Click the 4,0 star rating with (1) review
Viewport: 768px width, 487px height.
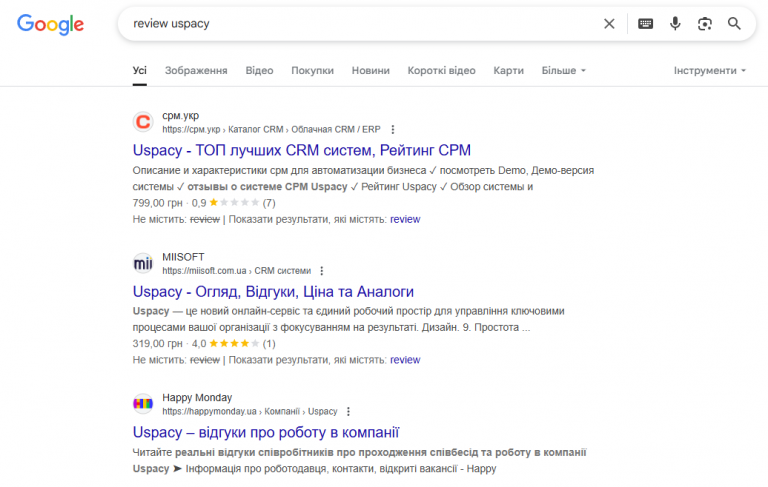[234, 344]
